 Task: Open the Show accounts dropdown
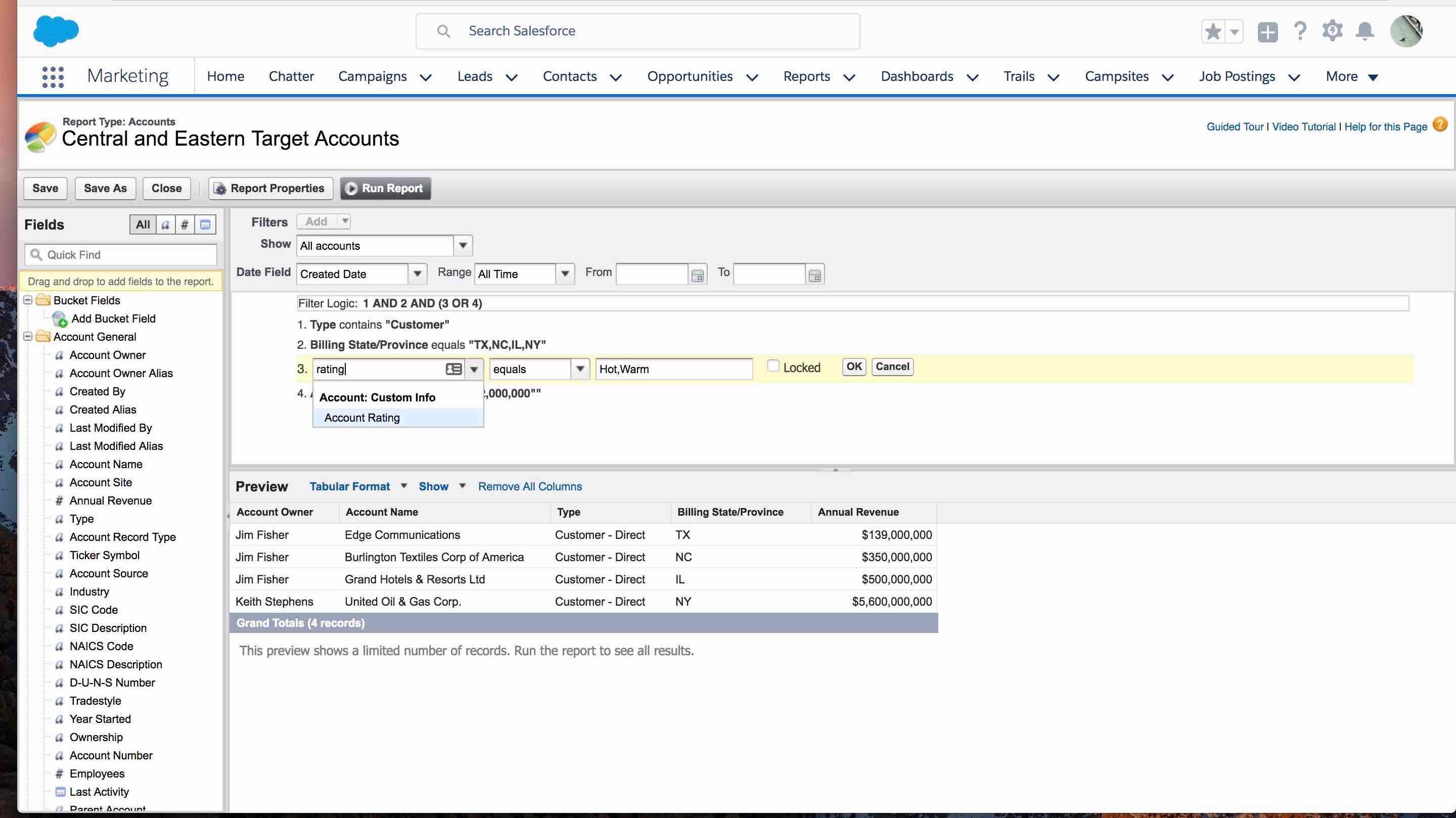point(463,246)
